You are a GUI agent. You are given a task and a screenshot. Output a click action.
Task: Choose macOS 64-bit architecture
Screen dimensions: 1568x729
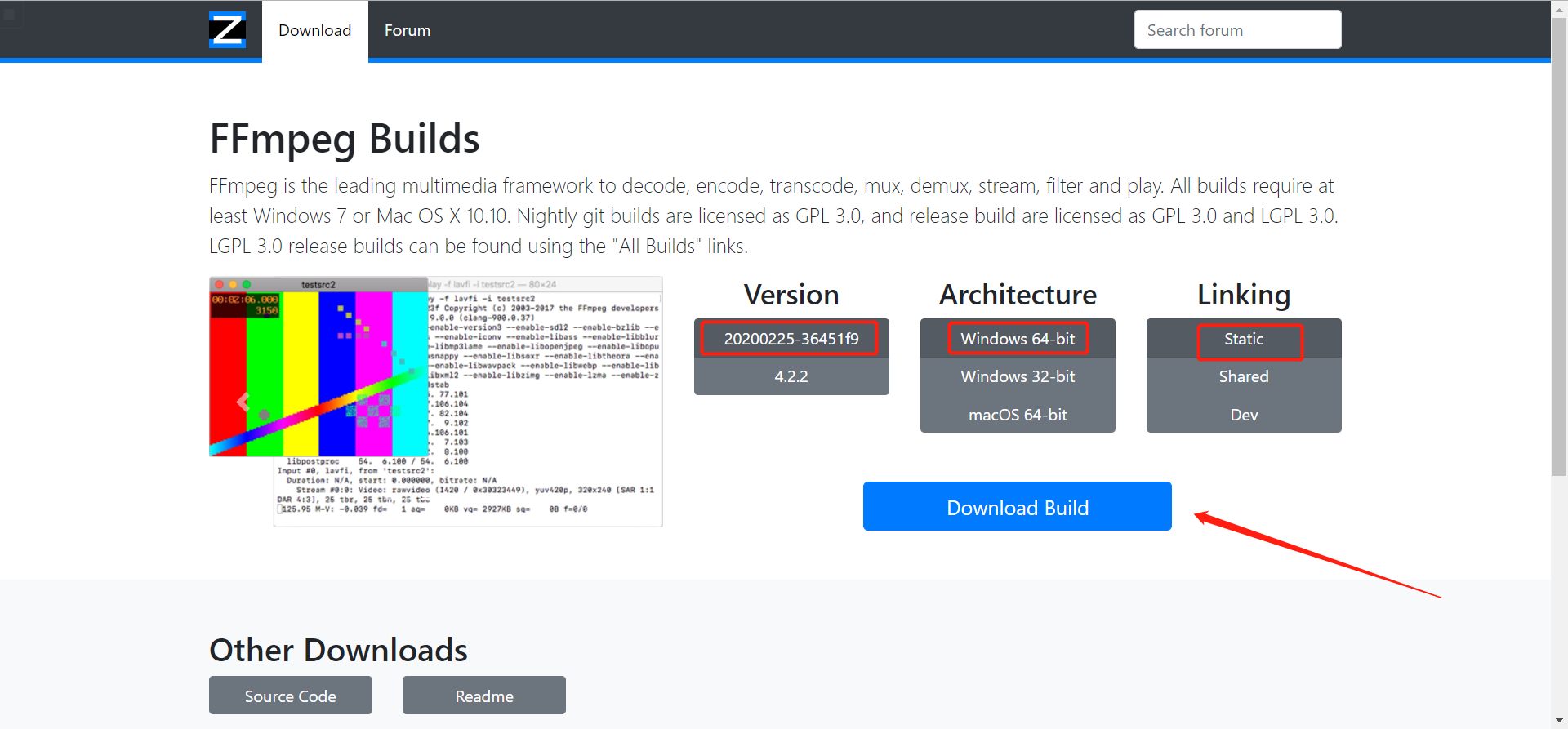click(x=1018, y=415)
